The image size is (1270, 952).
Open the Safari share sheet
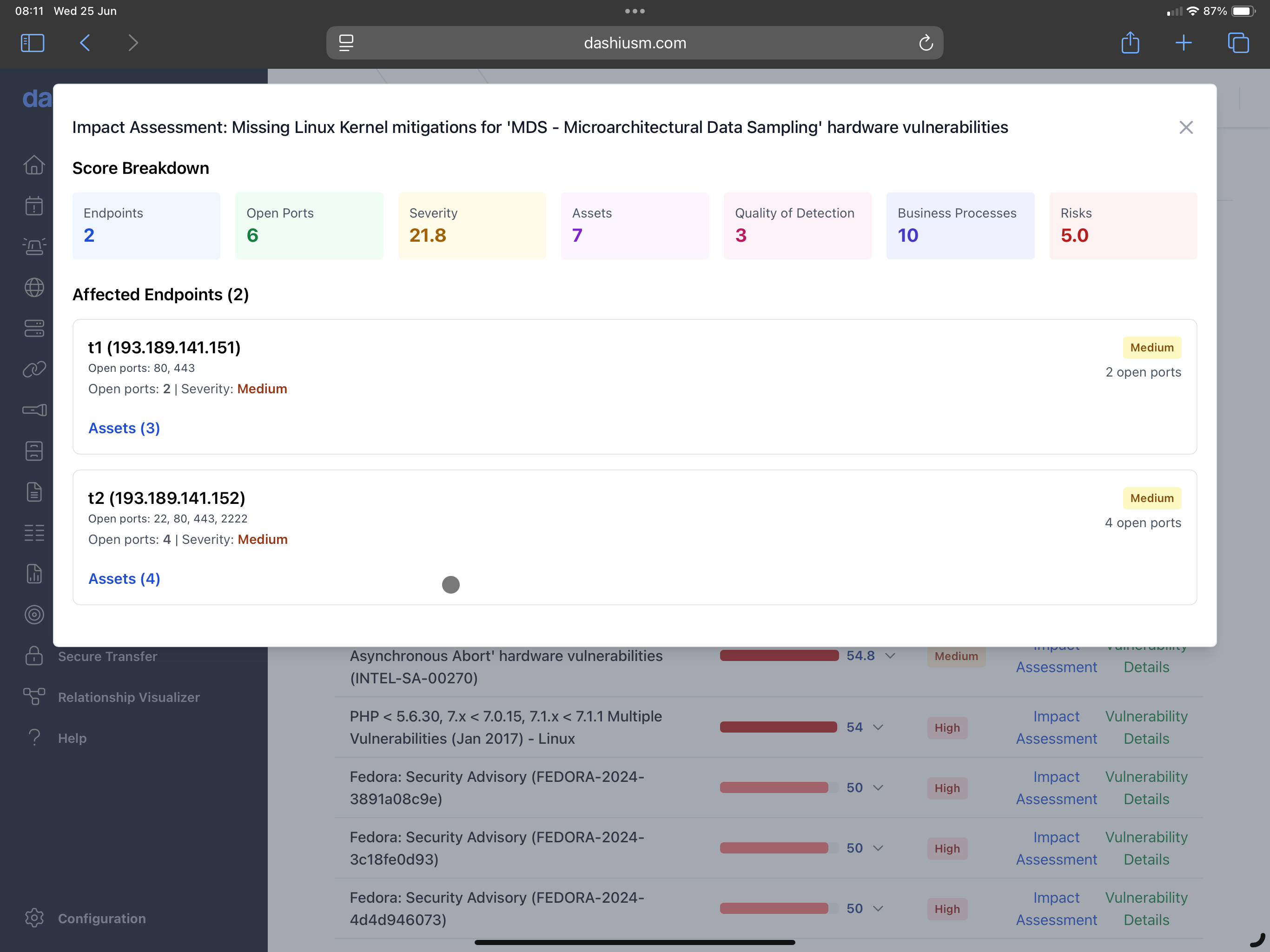click(1130, 42)
